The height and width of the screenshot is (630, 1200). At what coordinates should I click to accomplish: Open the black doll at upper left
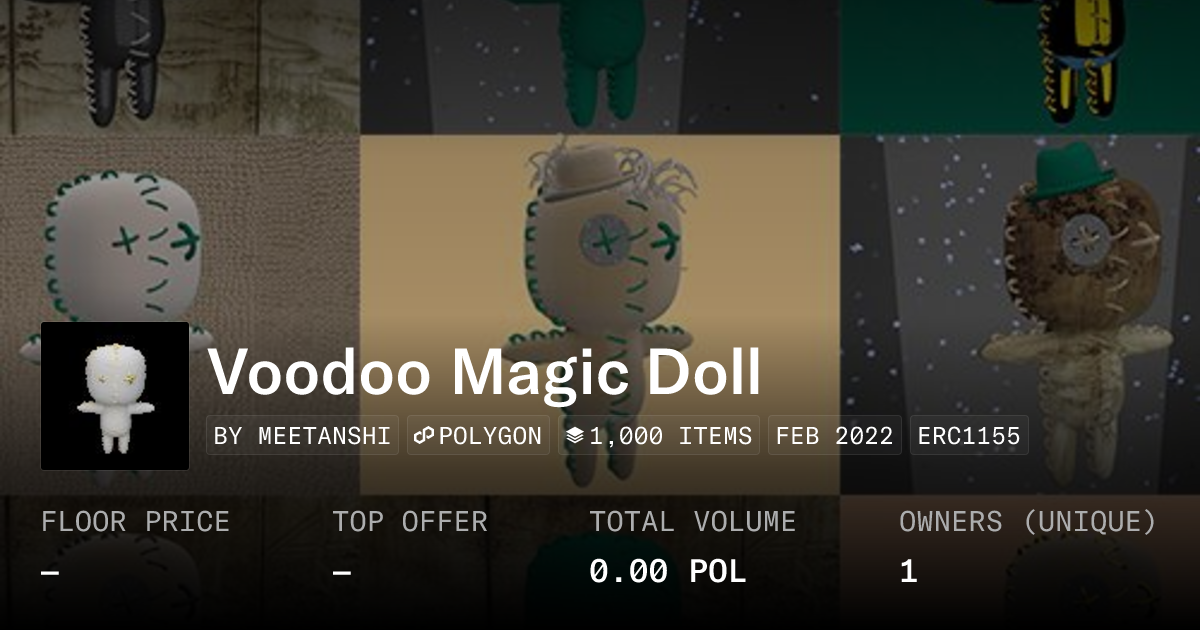[x=180, y=67]
